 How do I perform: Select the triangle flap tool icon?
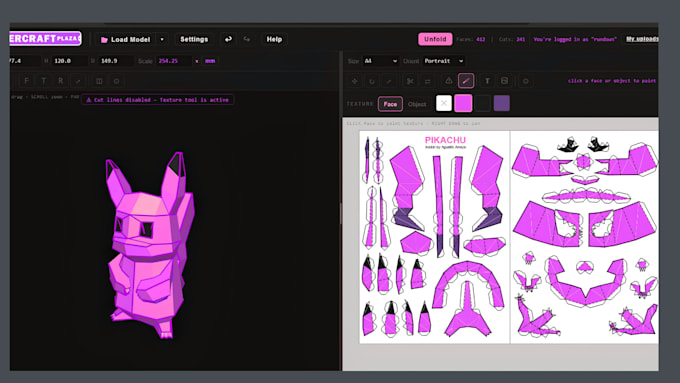coord(449,81)
